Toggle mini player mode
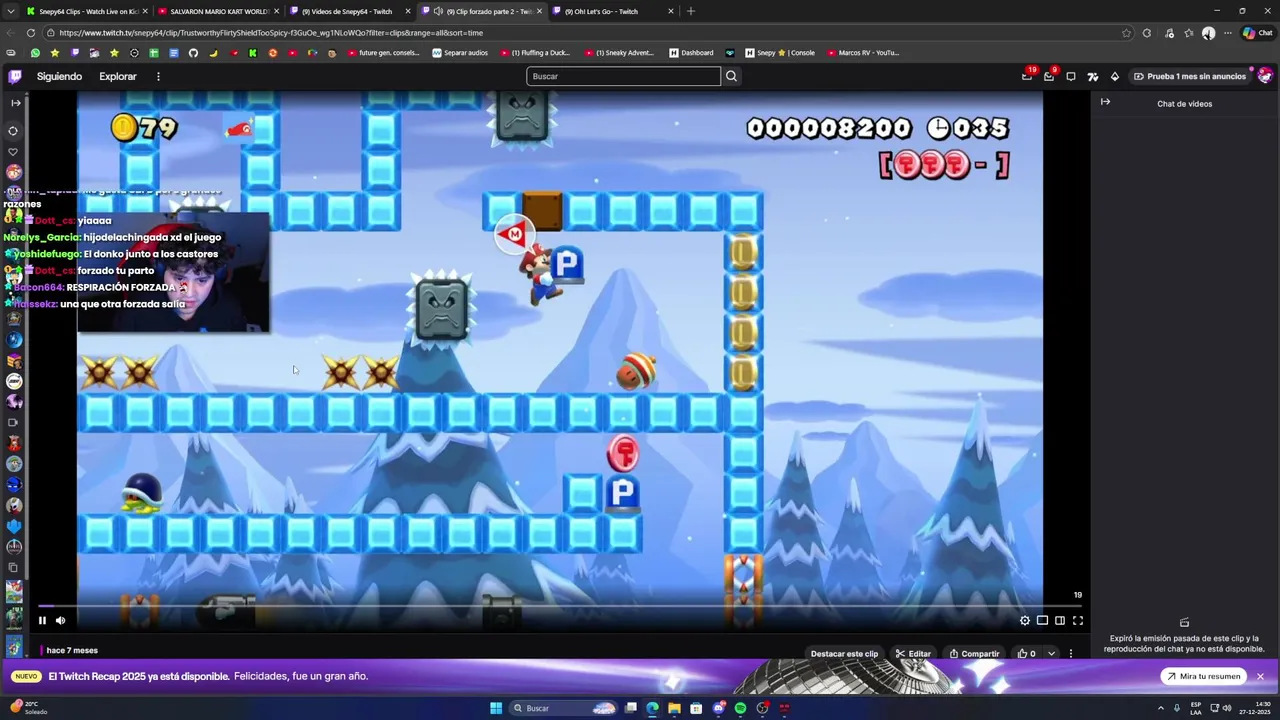The width and height of the screenshot is (1280, 720). click(x=1042, y=620)
